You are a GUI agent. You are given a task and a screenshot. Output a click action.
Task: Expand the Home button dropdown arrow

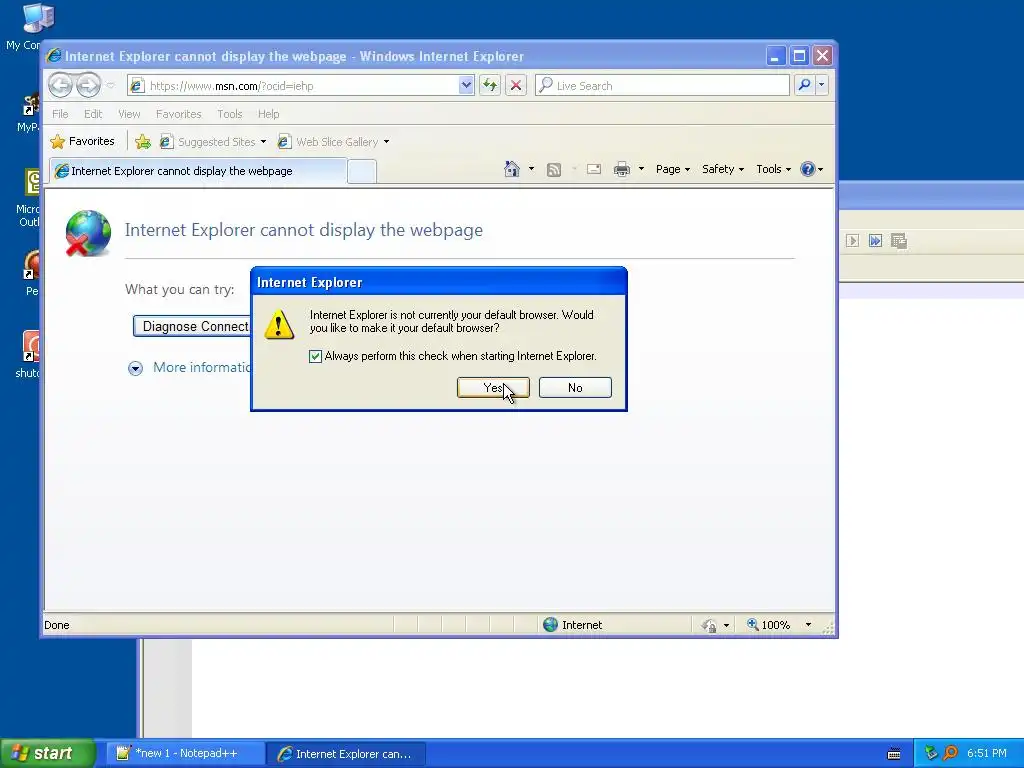[531, 169]
